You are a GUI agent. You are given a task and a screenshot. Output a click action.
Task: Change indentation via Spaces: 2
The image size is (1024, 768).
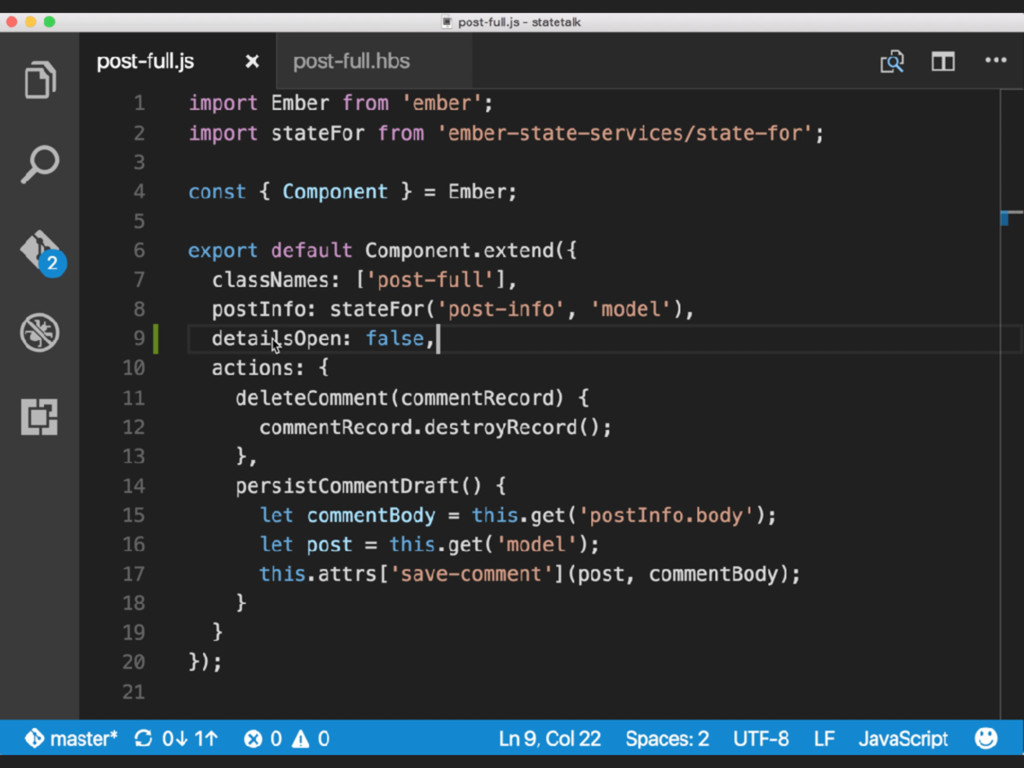point(667,739)
